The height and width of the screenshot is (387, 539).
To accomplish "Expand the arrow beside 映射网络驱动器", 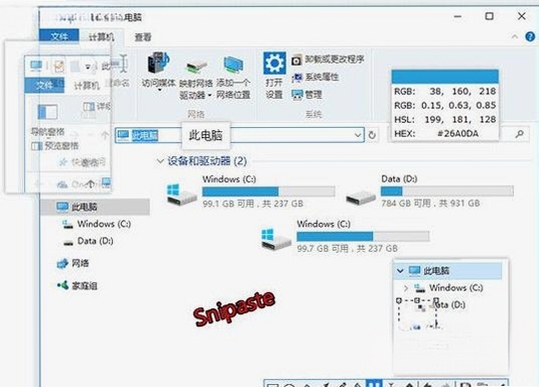I will pyautogui.click(x=209, y=95).
